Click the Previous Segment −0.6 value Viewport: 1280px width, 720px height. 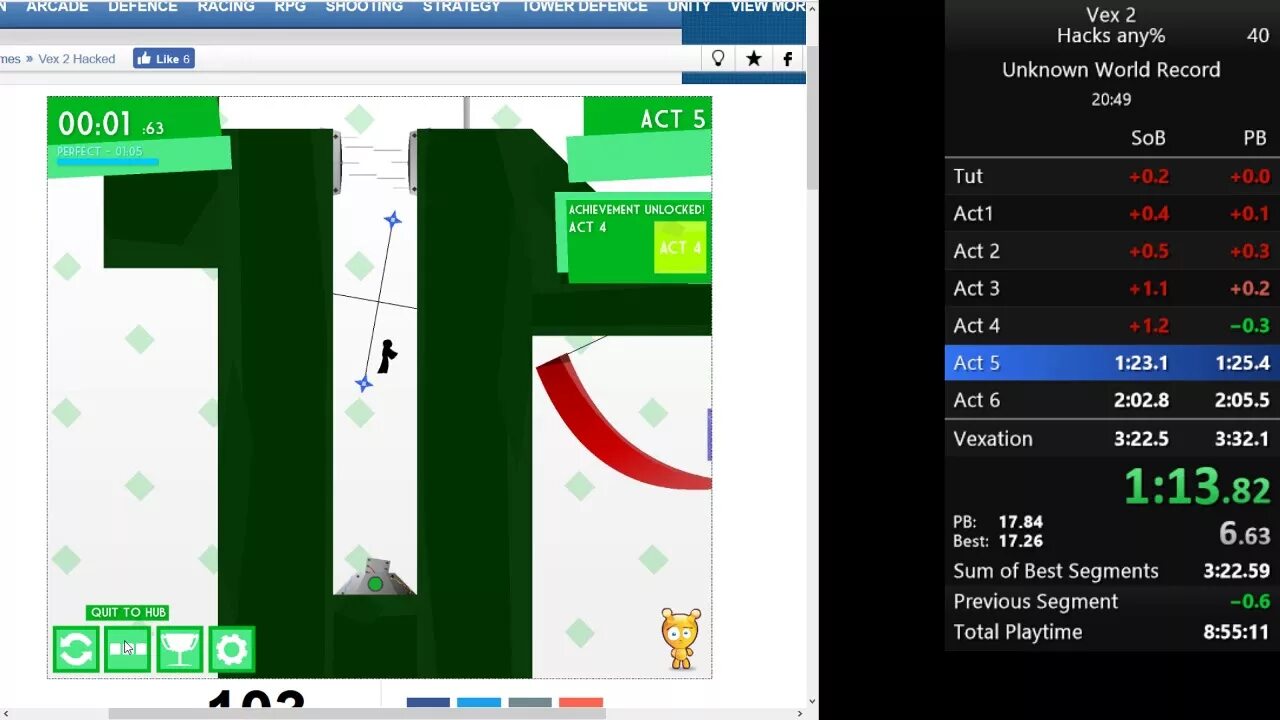click(x=1249, y=601)
